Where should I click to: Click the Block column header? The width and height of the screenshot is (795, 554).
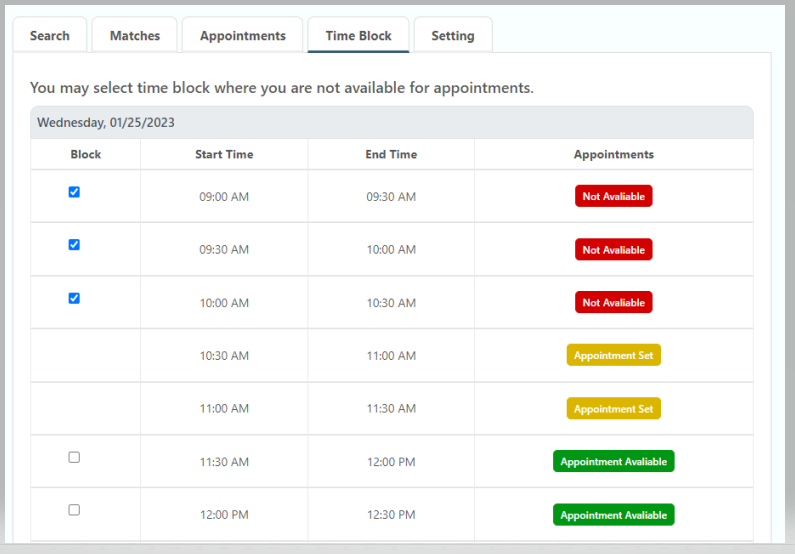coord(86,154)
